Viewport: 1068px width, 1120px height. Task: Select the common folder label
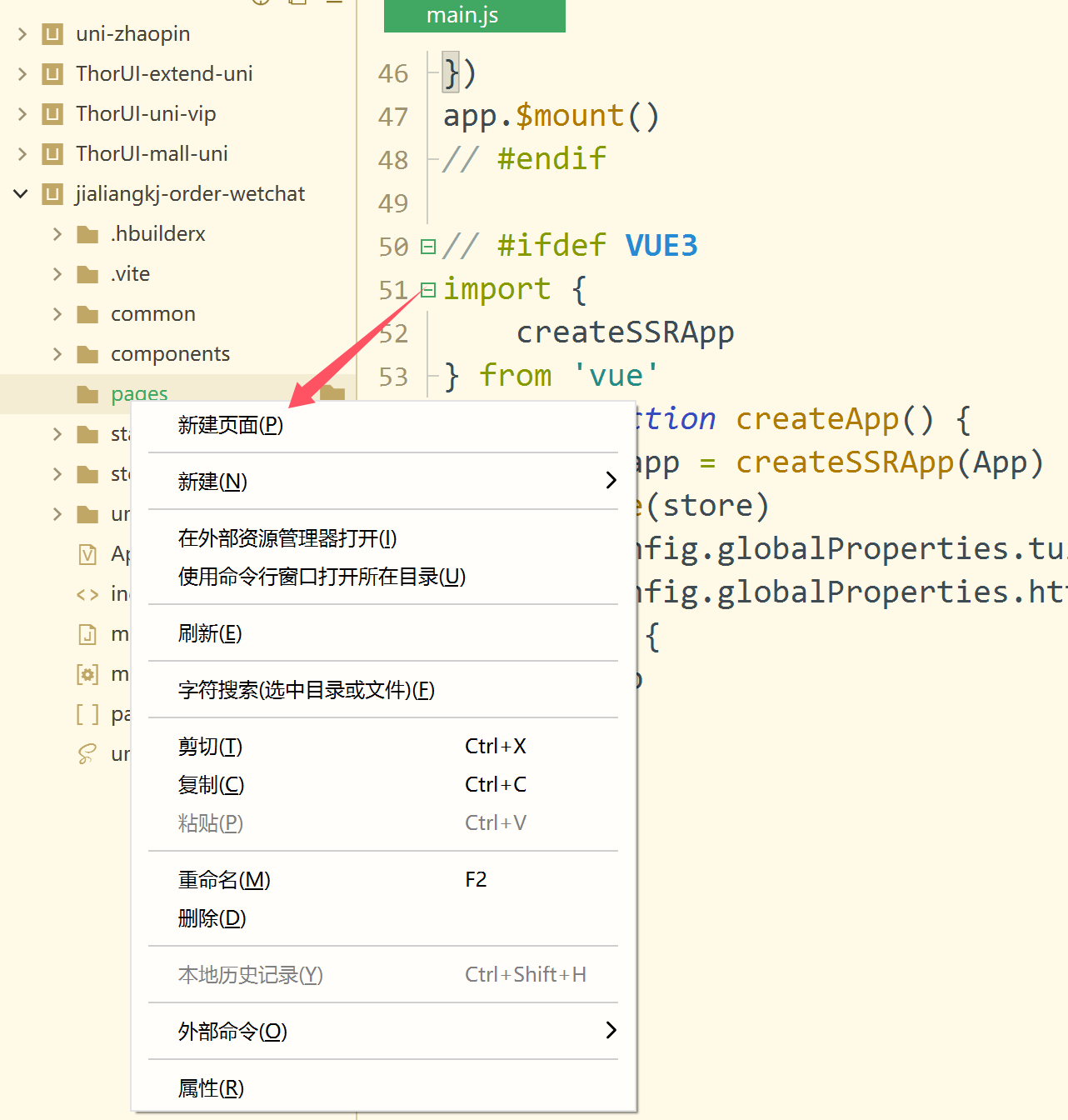pos(153,314)
